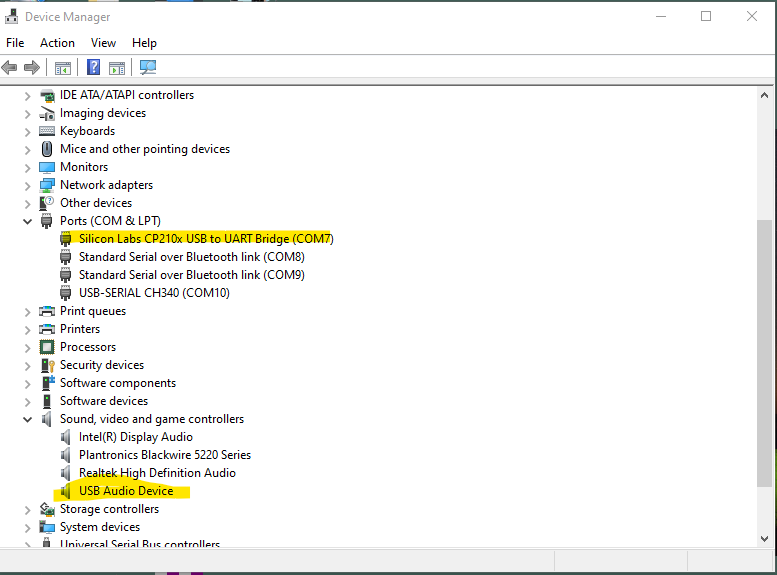Select Standard Serial over Bluetooth link (COM9)
The width and height of the screenshot is (777, 575).
tap(192, 275)
